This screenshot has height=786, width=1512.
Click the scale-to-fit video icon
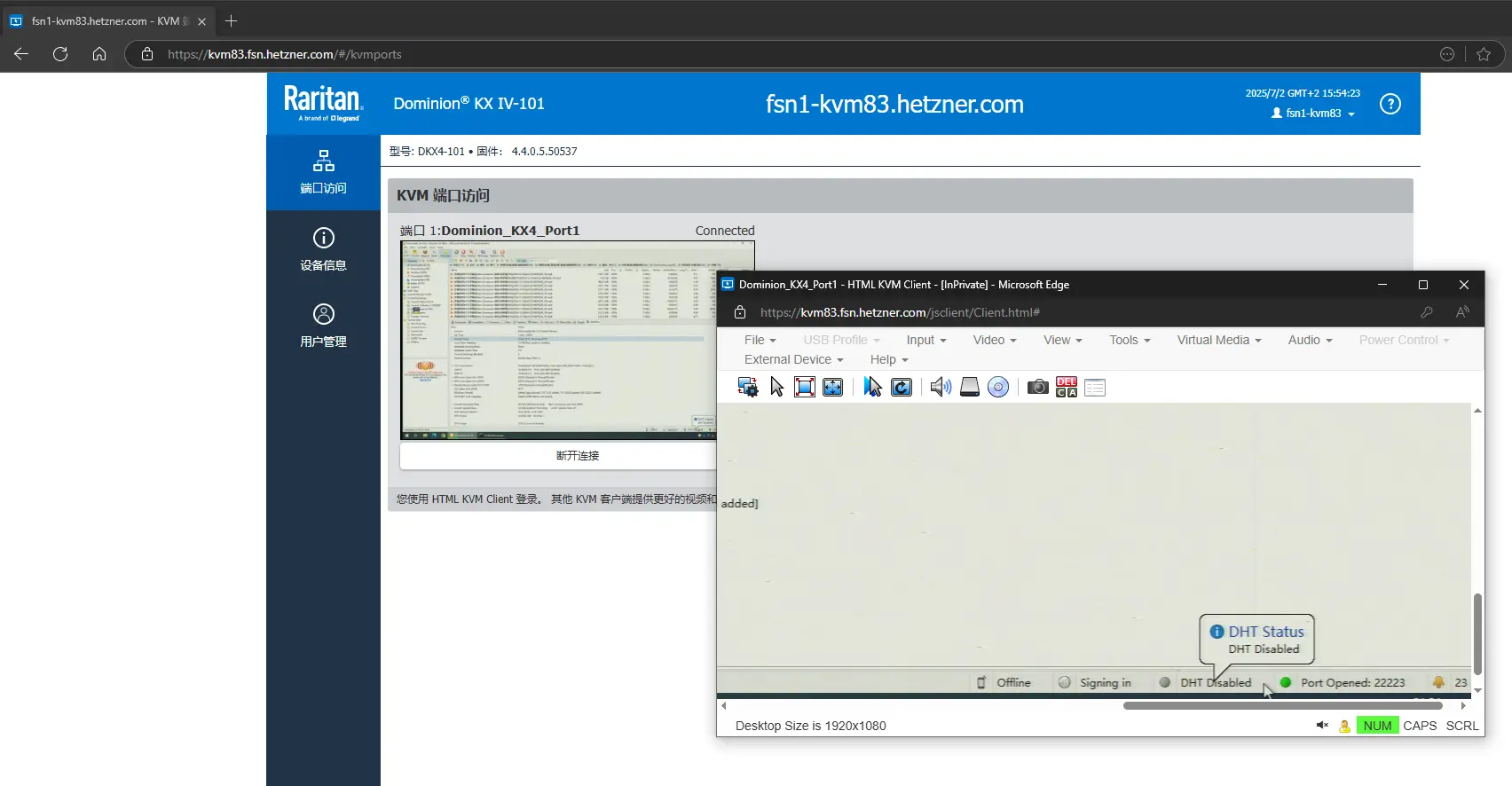pyautogui.click(x=833, y=387)
